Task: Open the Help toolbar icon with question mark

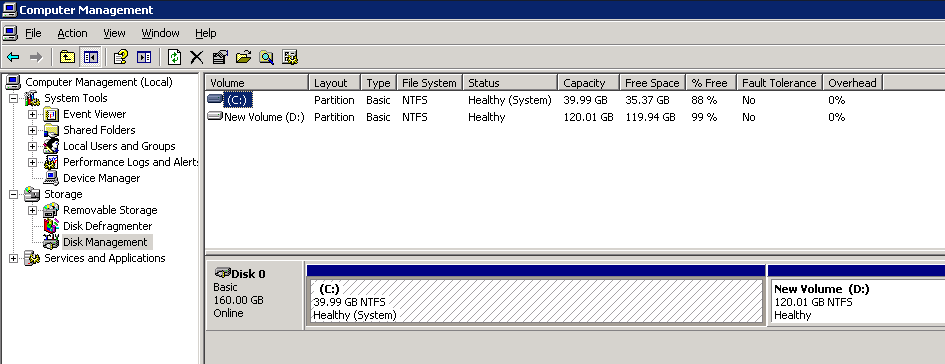Action: 121,57
